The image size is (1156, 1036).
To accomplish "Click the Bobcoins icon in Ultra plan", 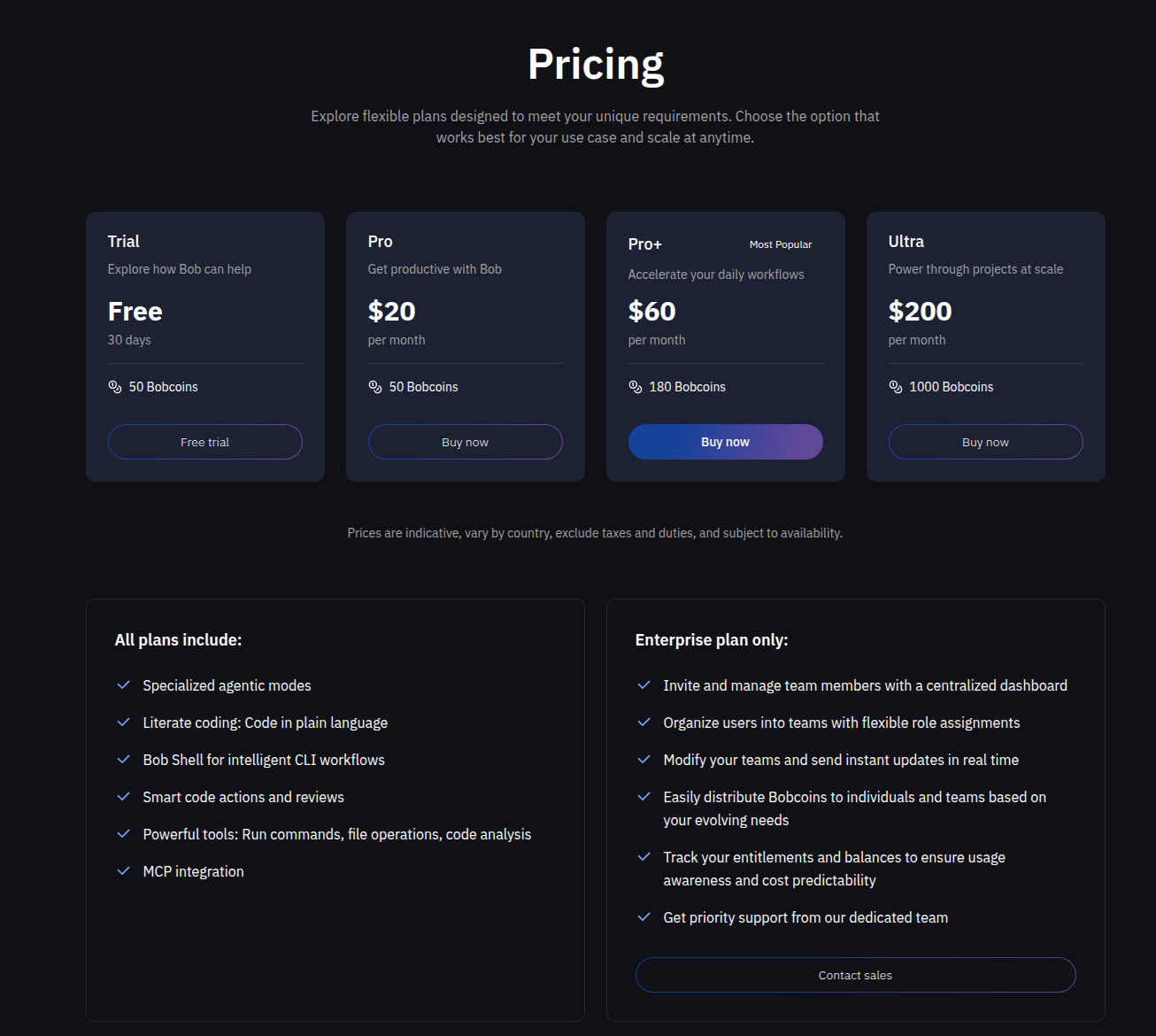I will pyautogui.click(x=896, y=387).
